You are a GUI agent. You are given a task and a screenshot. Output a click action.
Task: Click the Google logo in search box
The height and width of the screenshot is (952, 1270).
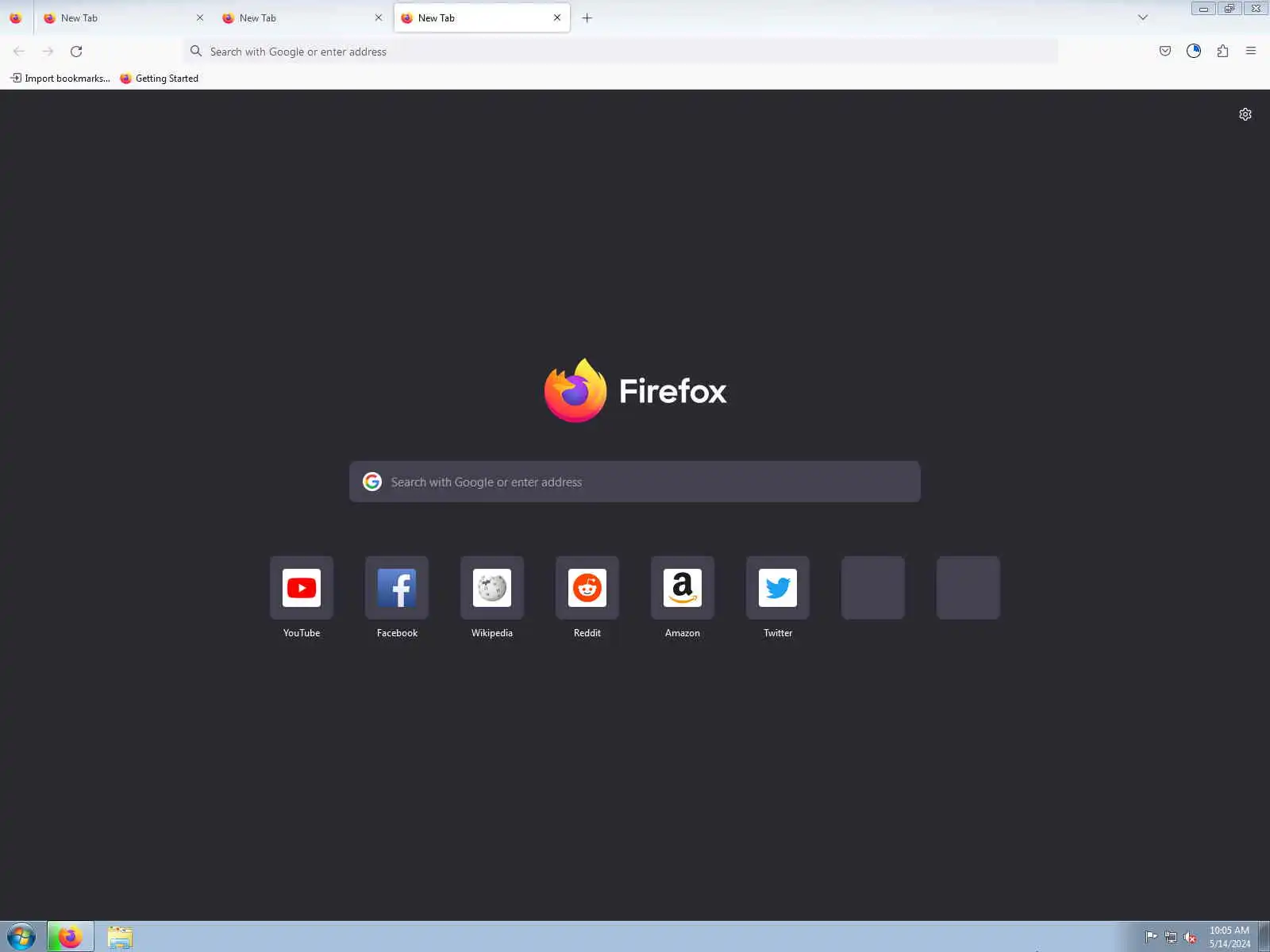[372, 482]
